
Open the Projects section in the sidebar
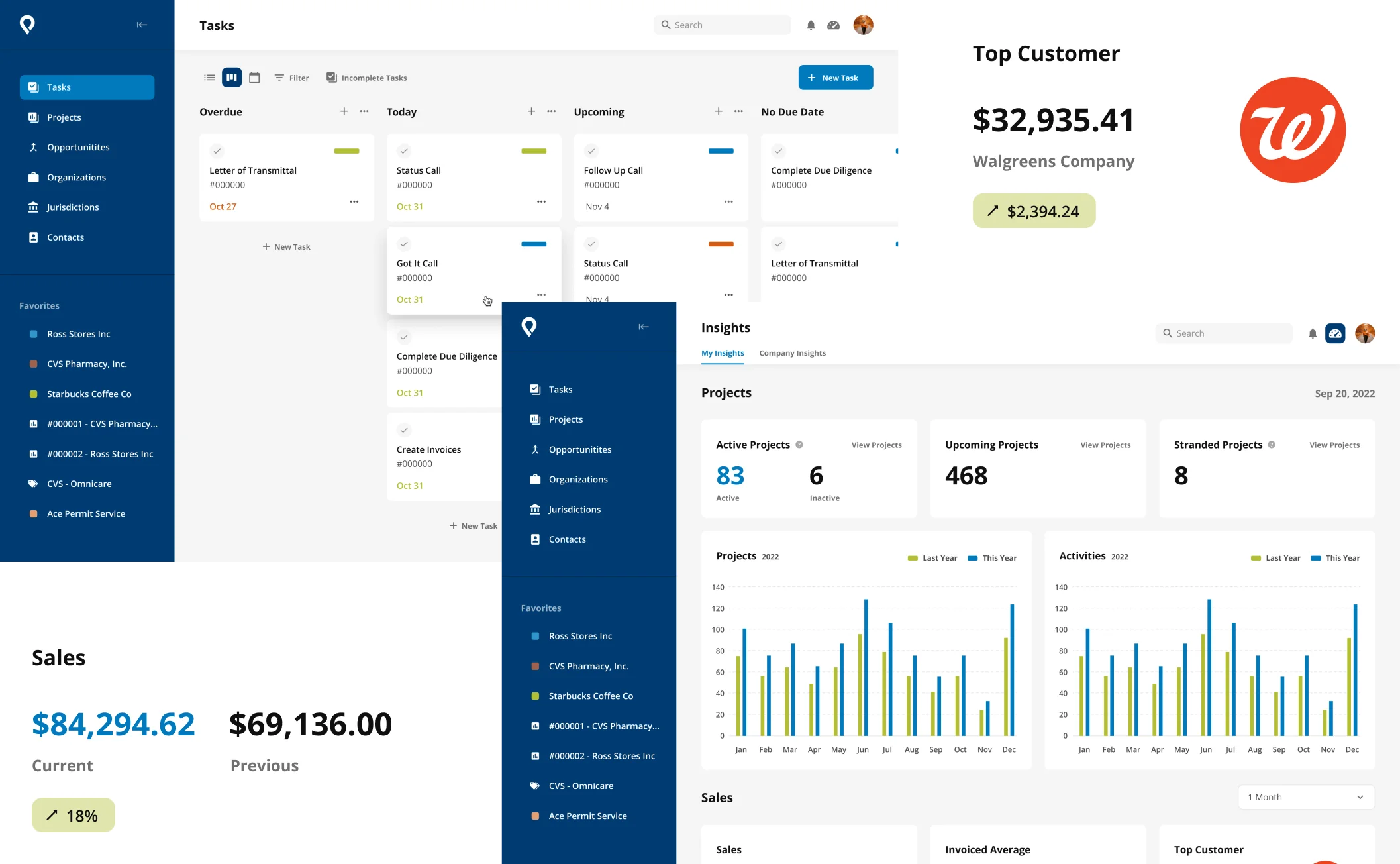coord(64,117)
